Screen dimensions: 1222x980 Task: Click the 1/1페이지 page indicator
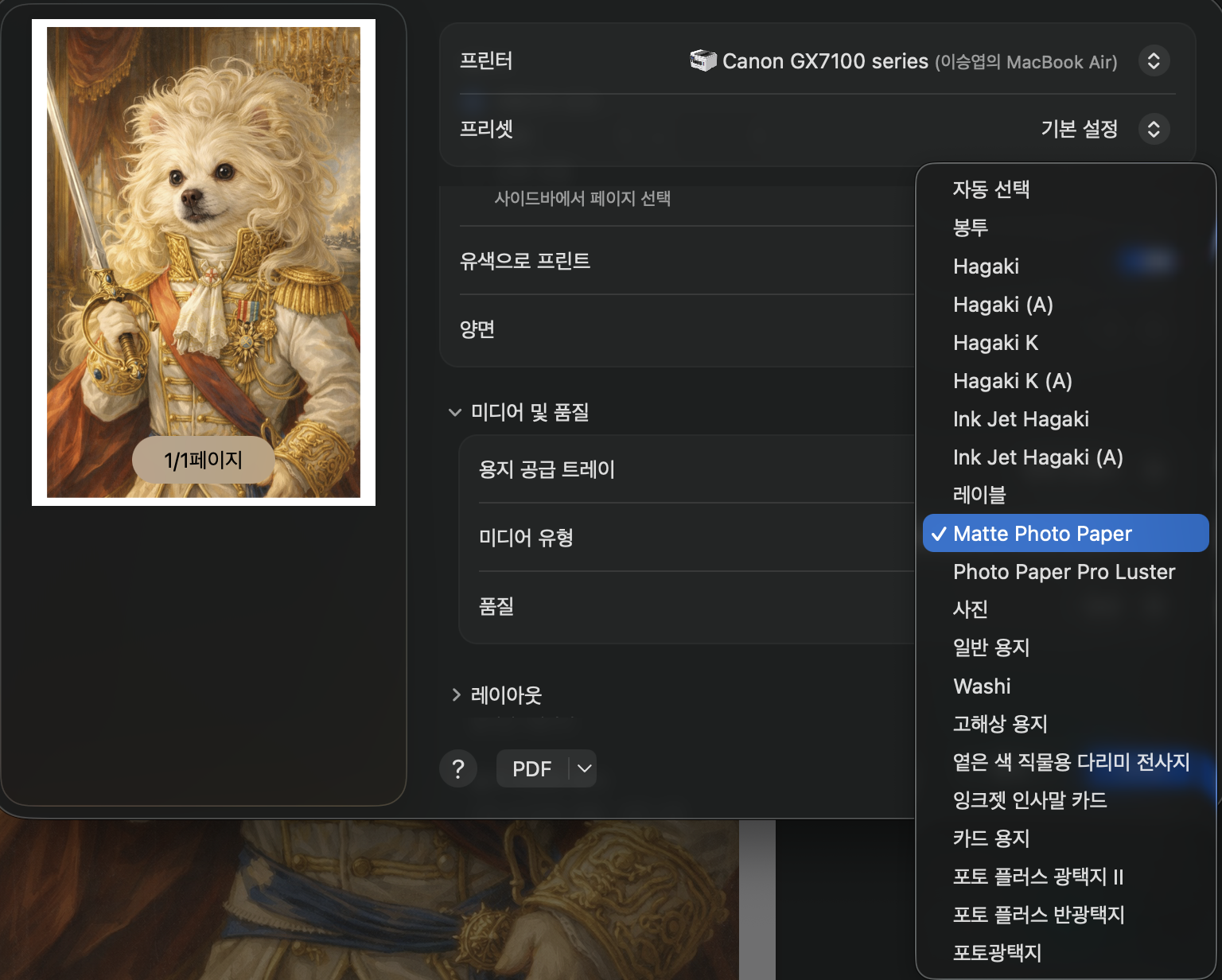coord(204,460)
